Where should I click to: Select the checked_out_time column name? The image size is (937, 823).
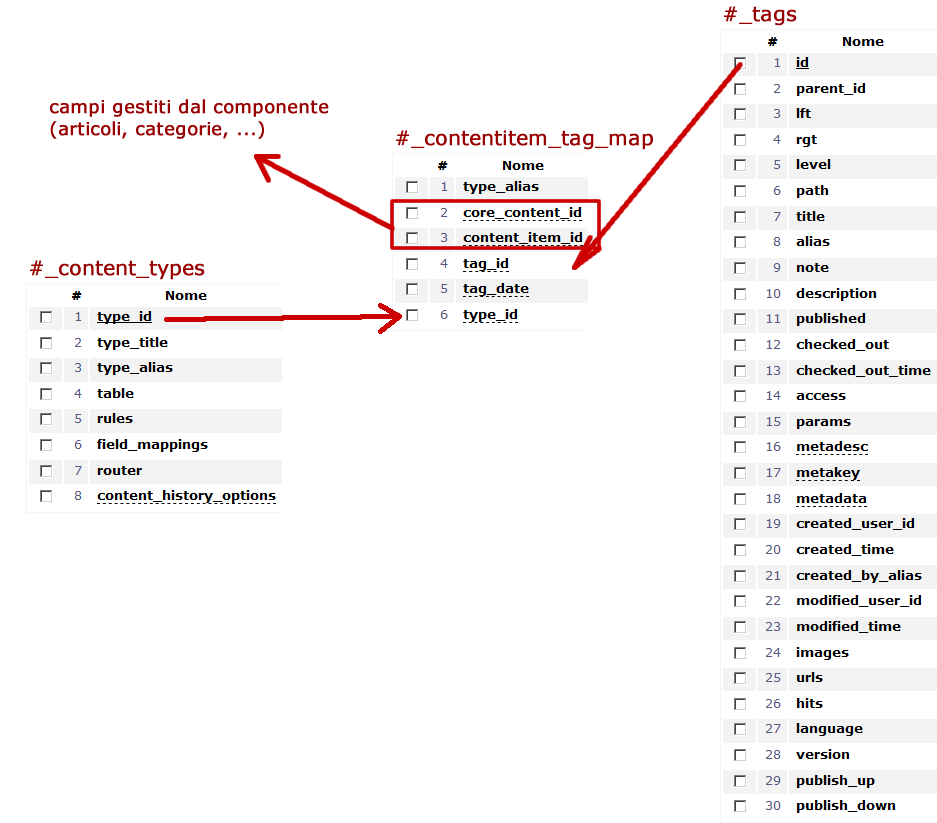click(x=863, y=371)
